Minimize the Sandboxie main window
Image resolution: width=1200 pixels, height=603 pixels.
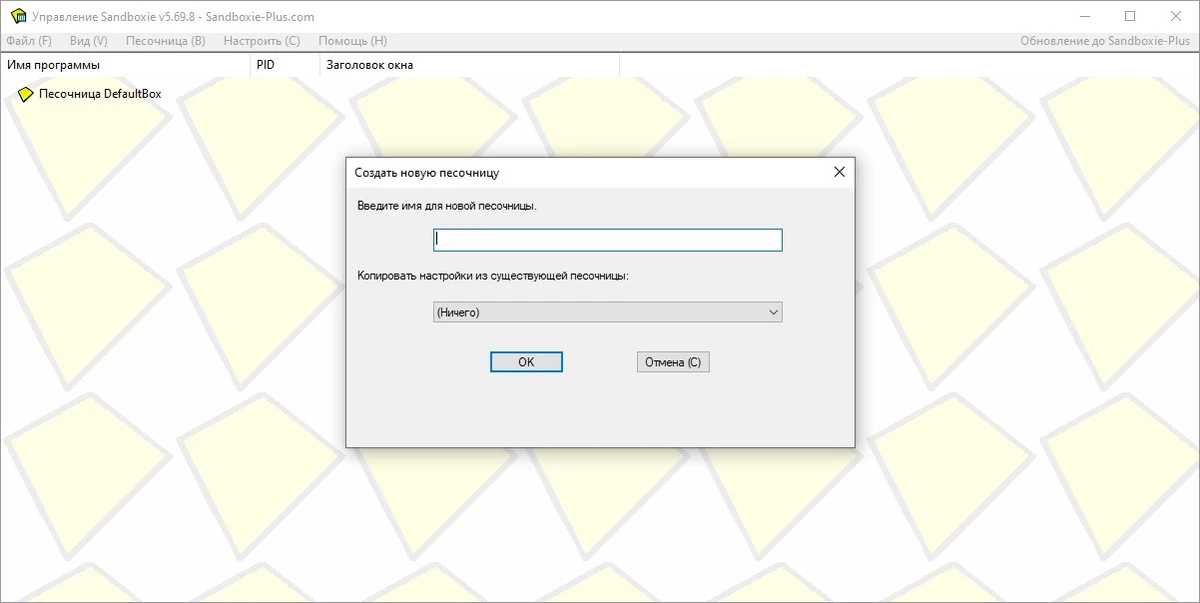pyautogui.click(x=1084, y=17)
